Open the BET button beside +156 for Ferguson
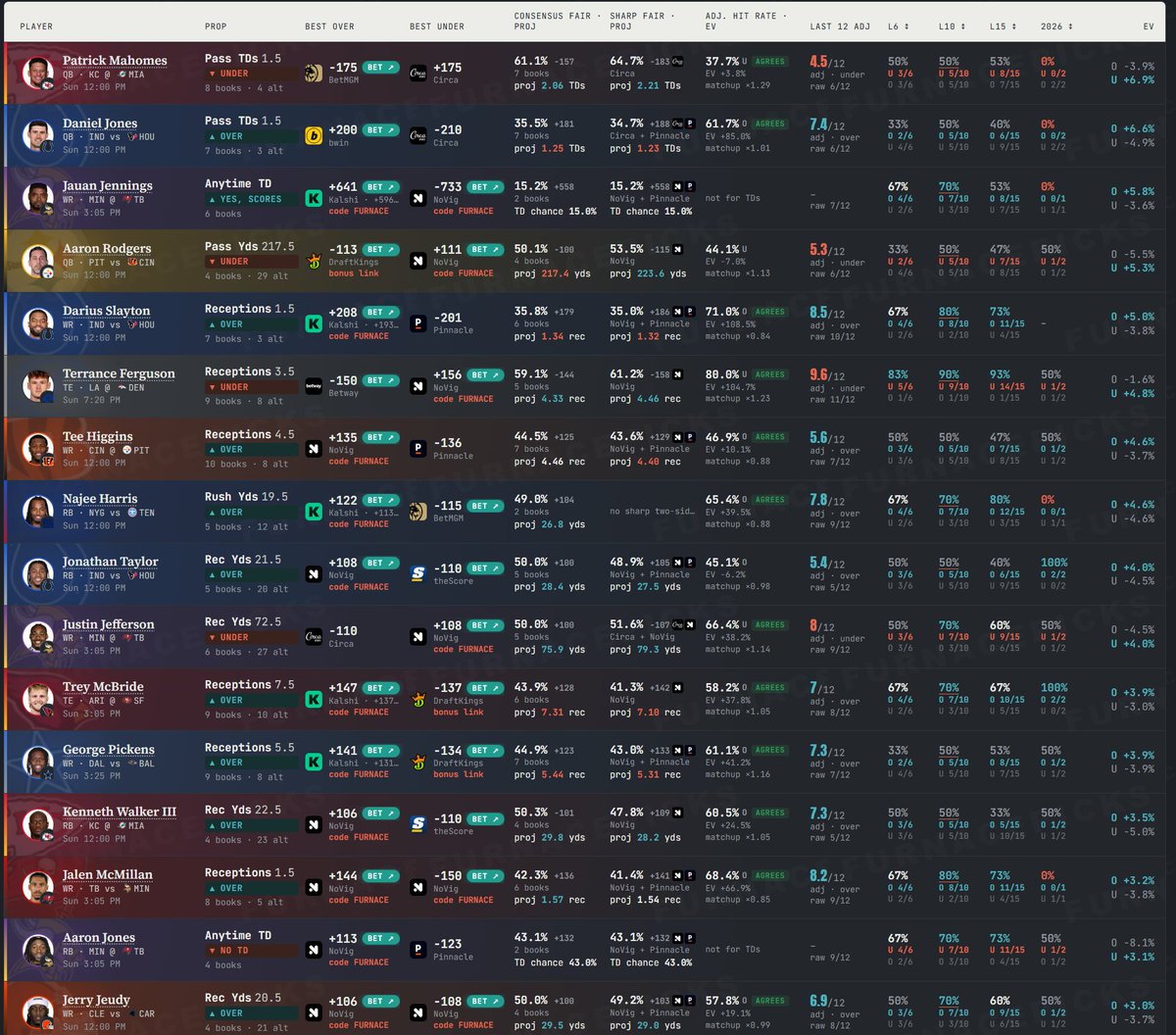 [487, 374]
